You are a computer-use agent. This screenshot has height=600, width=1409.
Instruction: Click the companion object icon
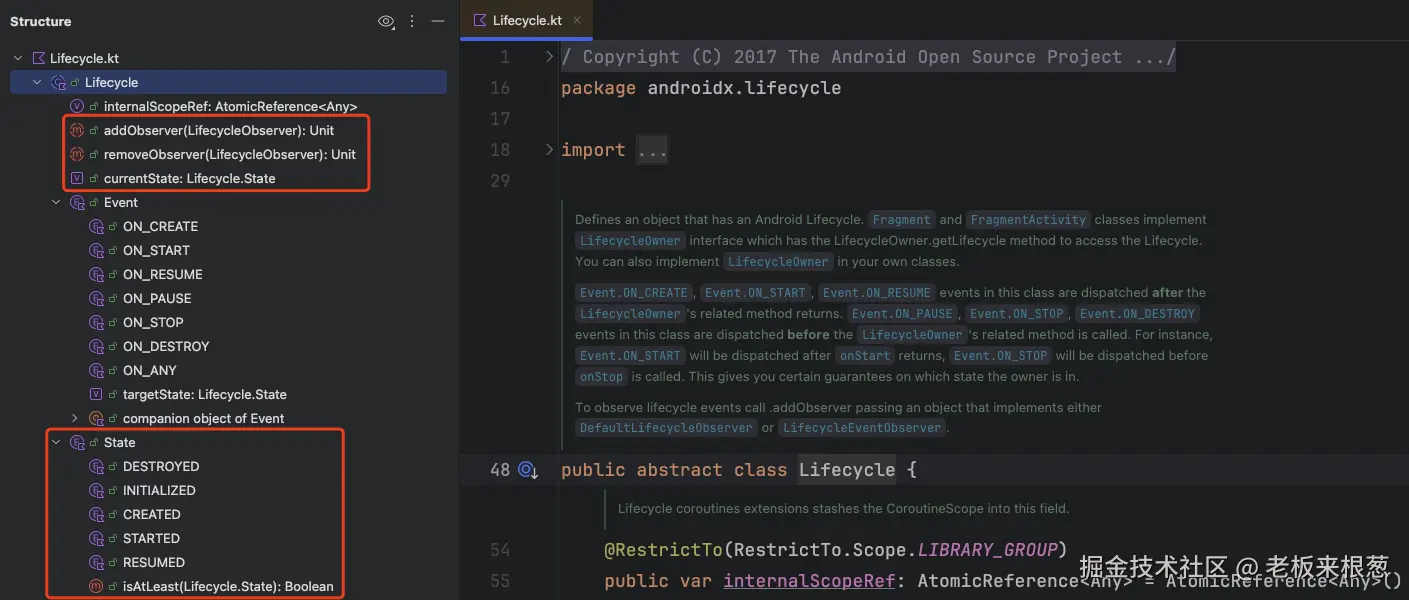point(96,418)
